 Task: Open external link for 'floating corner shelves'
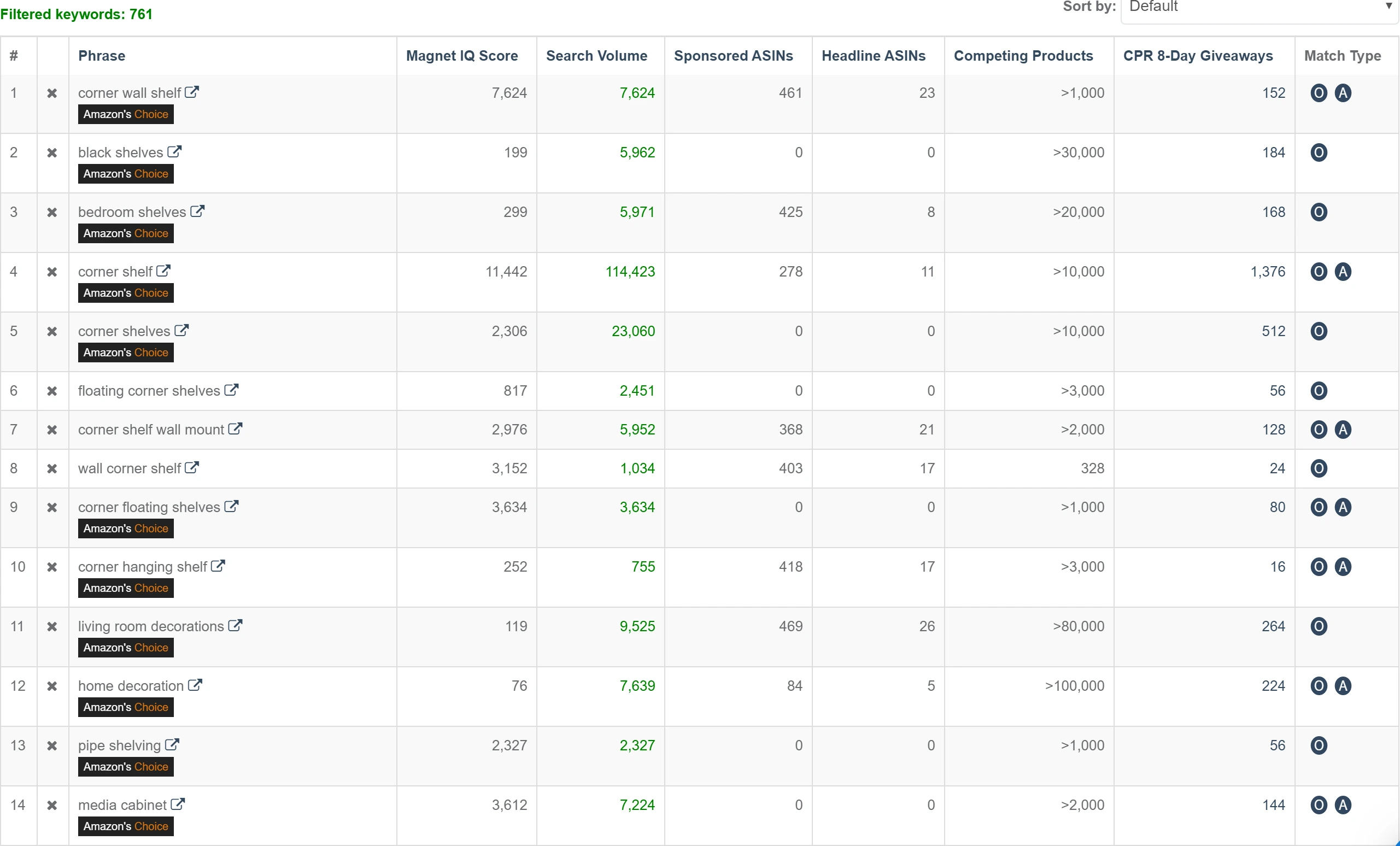pyautogui.click(x=231, y=390)
